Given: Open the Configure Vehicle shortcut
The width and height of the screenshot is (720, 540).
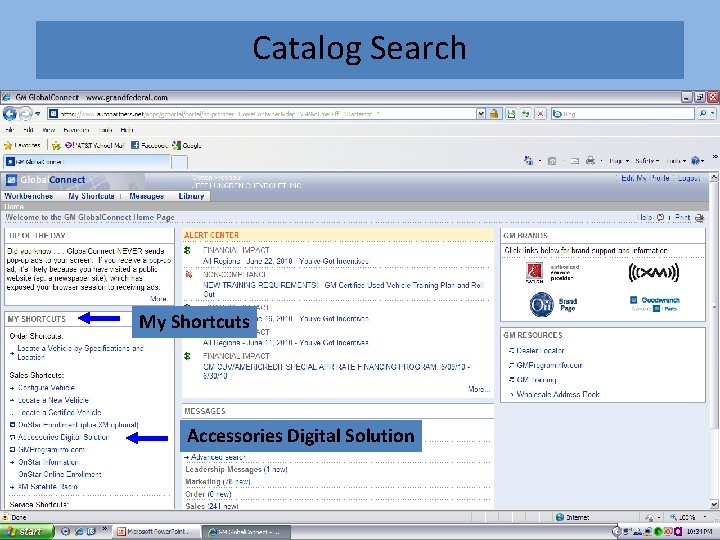Looking at the screenshot, I should 46,388.
